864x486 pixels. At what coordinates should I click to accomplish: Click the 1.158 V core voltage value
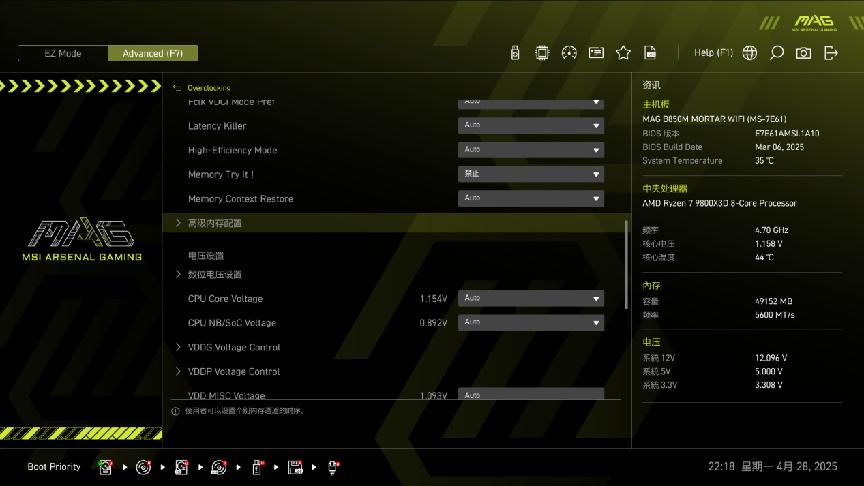[769, 244]
